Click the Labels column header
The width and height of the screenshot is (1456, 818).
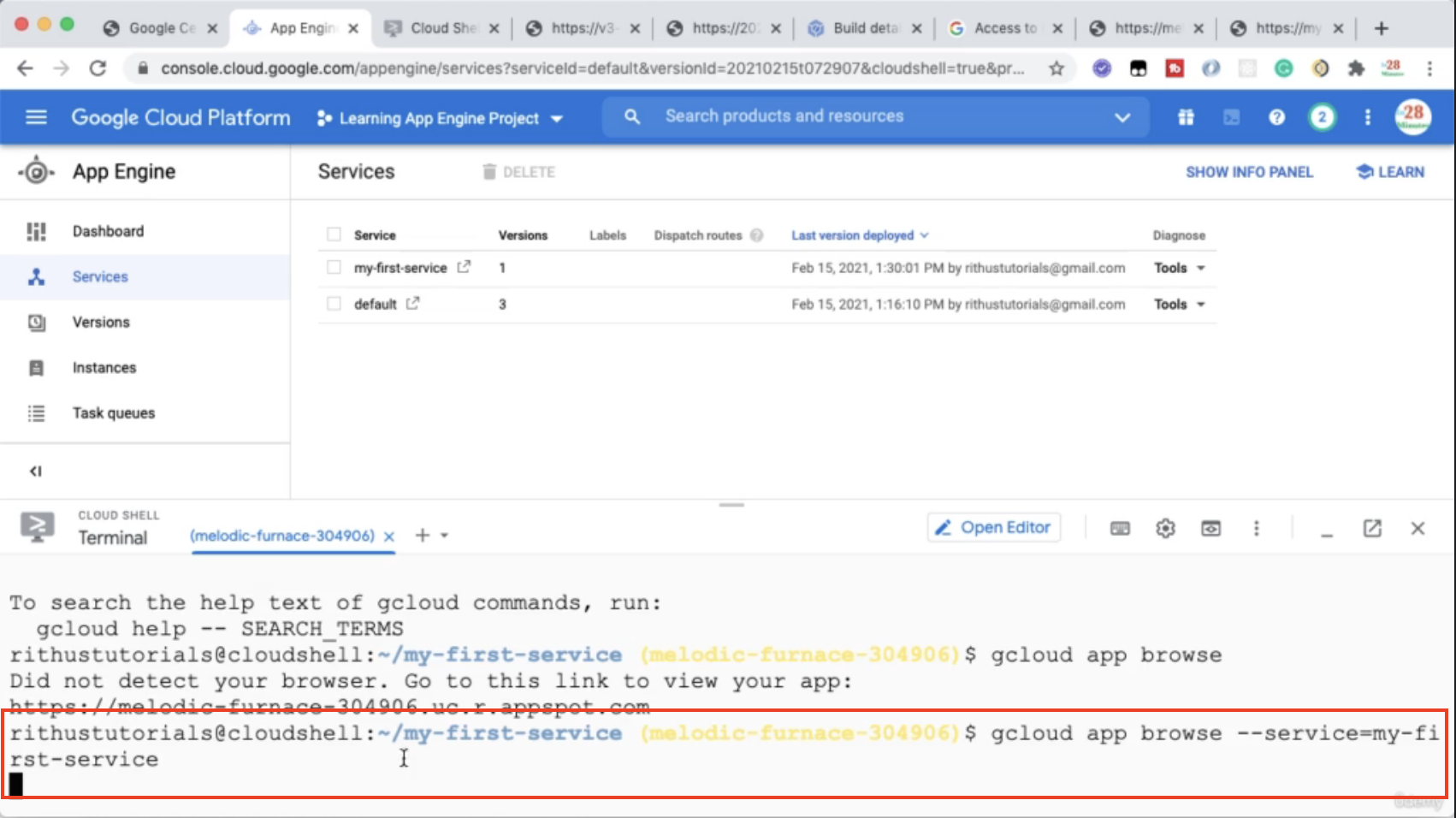coord(607,235)
